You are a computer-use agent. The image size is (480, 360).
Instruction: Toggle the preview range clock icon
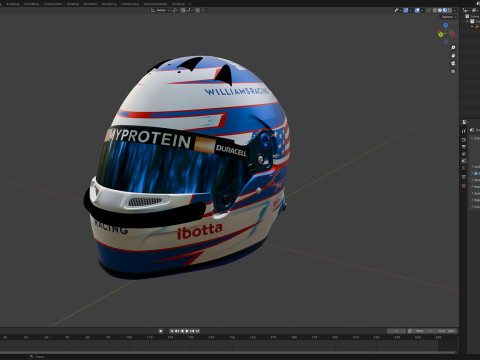point(410,331)
